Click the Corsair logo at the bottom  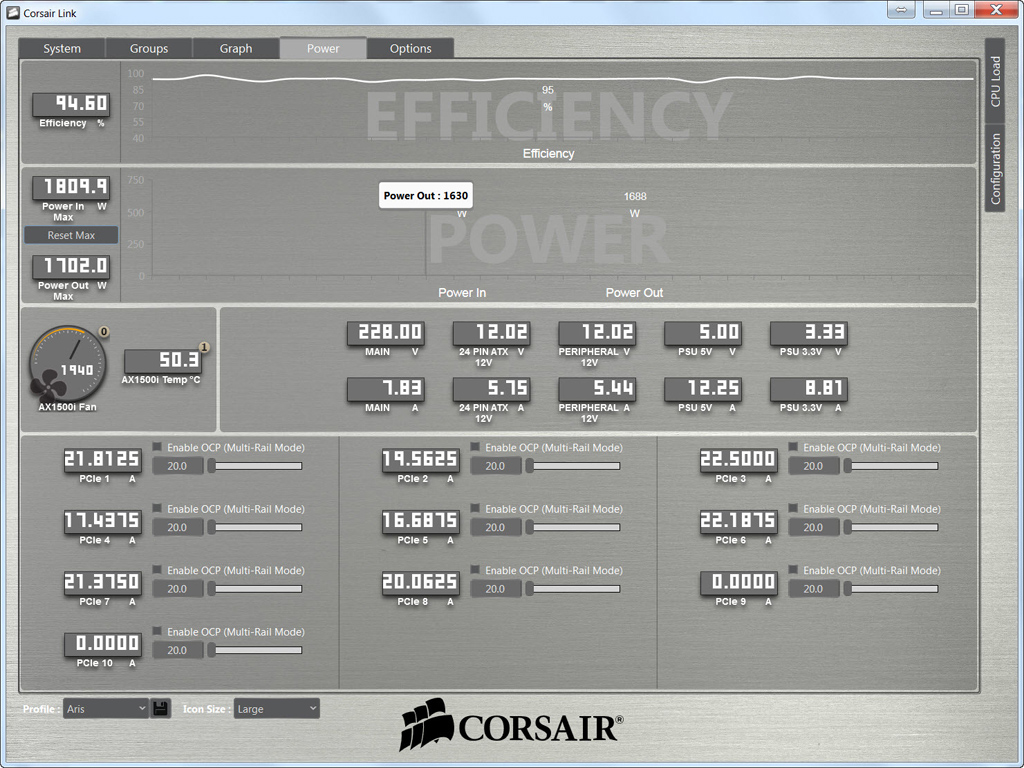[x=511, y=725]
